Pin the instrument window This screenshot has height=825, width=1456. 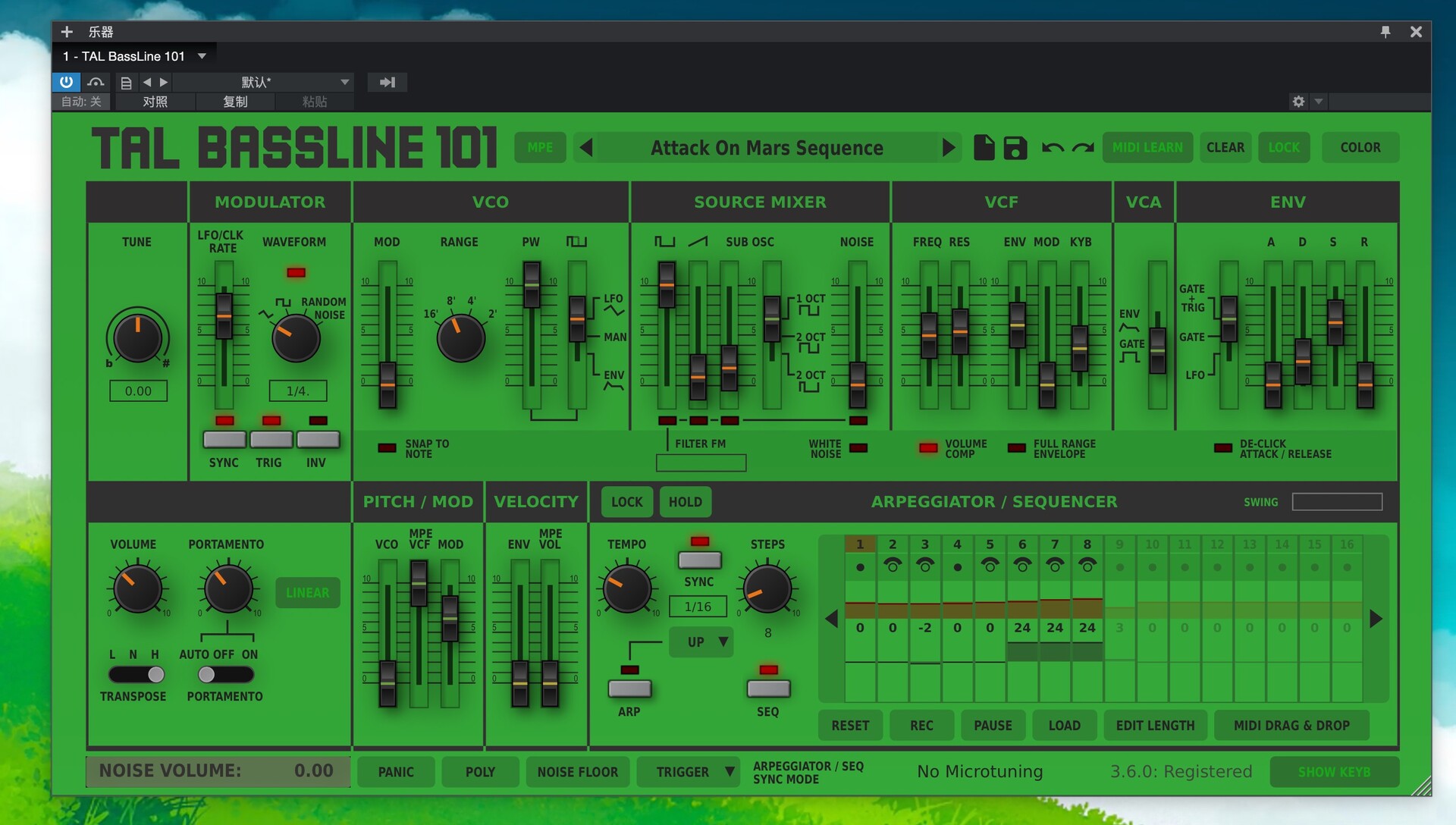[1385, 32]
